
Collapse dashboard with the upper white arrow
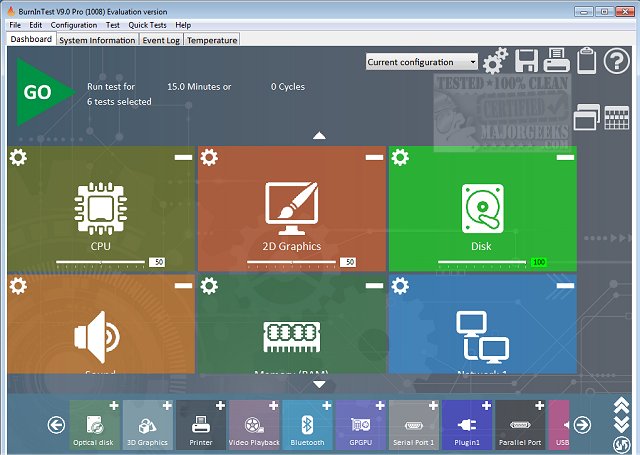[319, 134]
